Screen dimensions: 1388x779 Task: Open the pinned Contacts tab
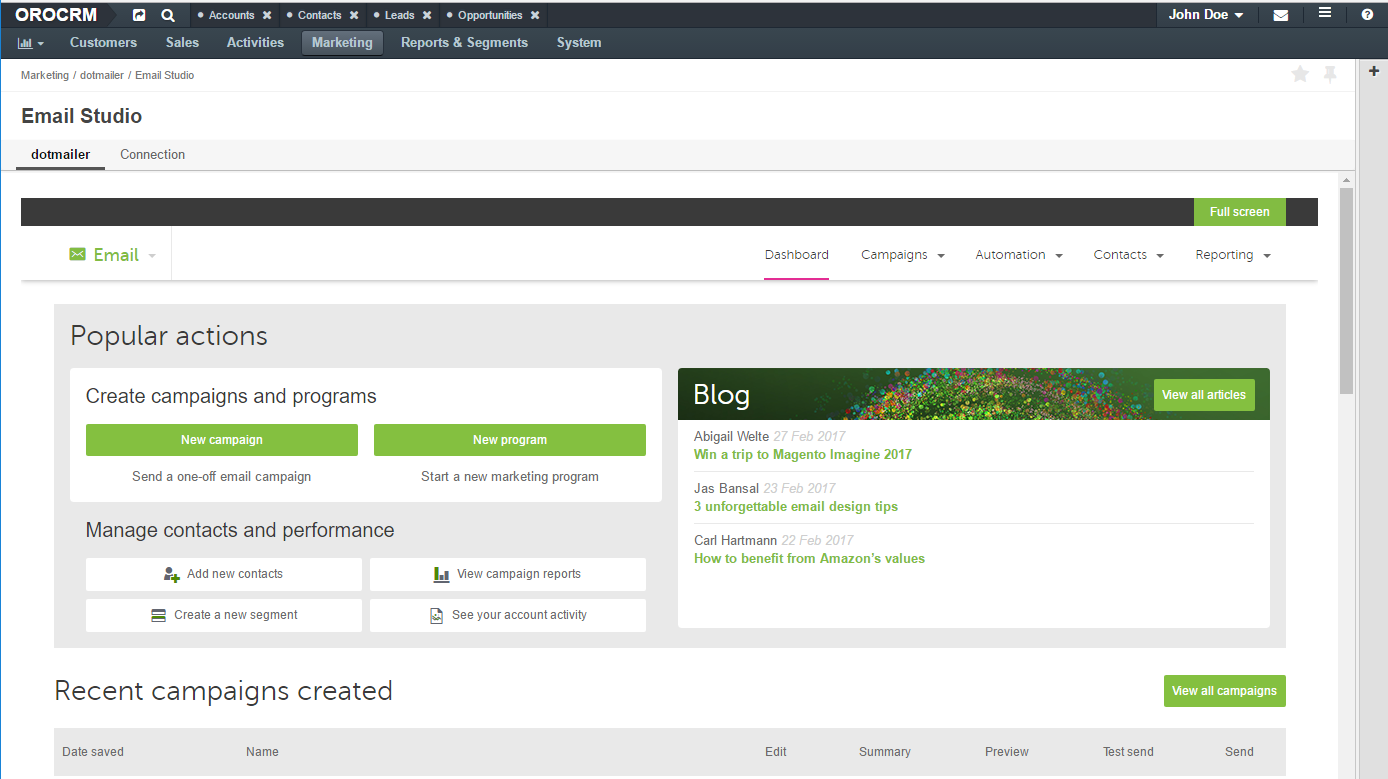[319, 16]
